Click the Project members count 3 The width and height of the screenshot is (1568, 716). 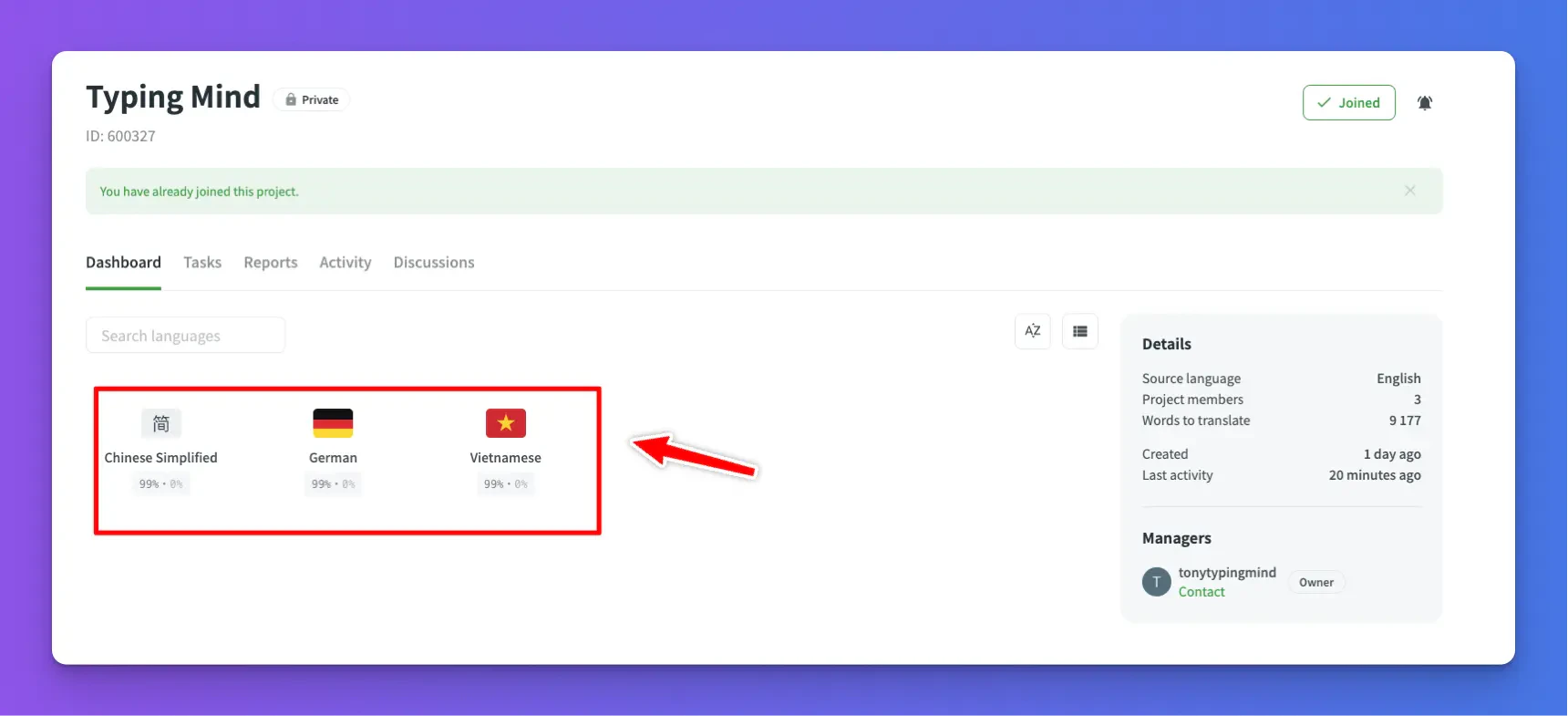(1418, 400)
